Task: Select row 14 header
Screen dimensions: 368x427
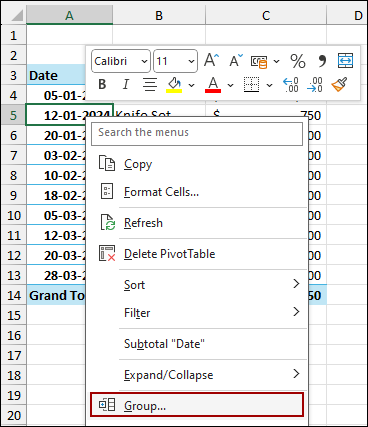Action: click(x=13, y=295)
